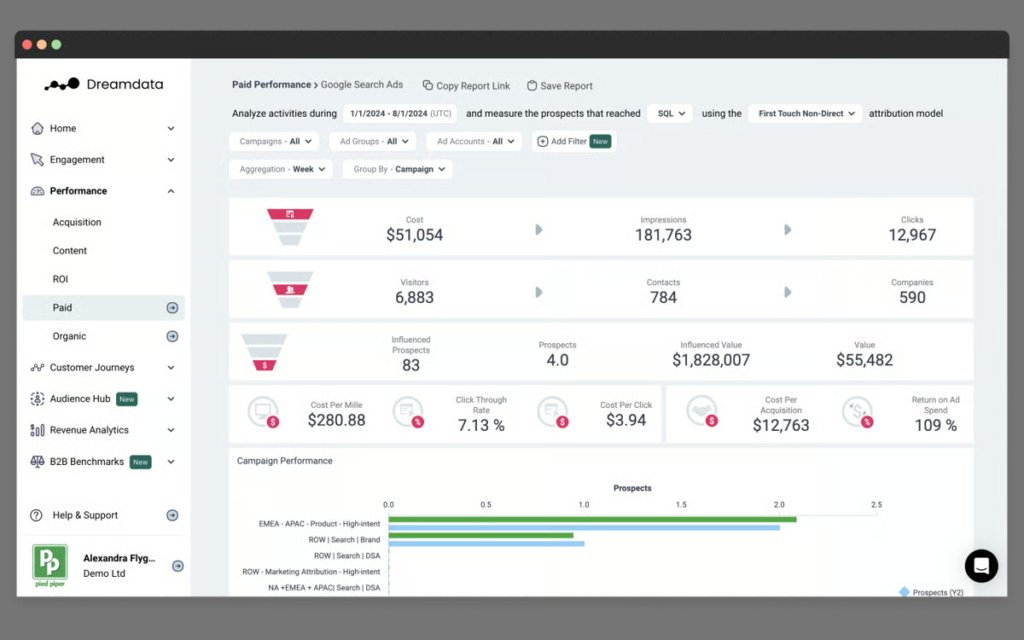Click the Pied Piper company logo

[50, 566]
